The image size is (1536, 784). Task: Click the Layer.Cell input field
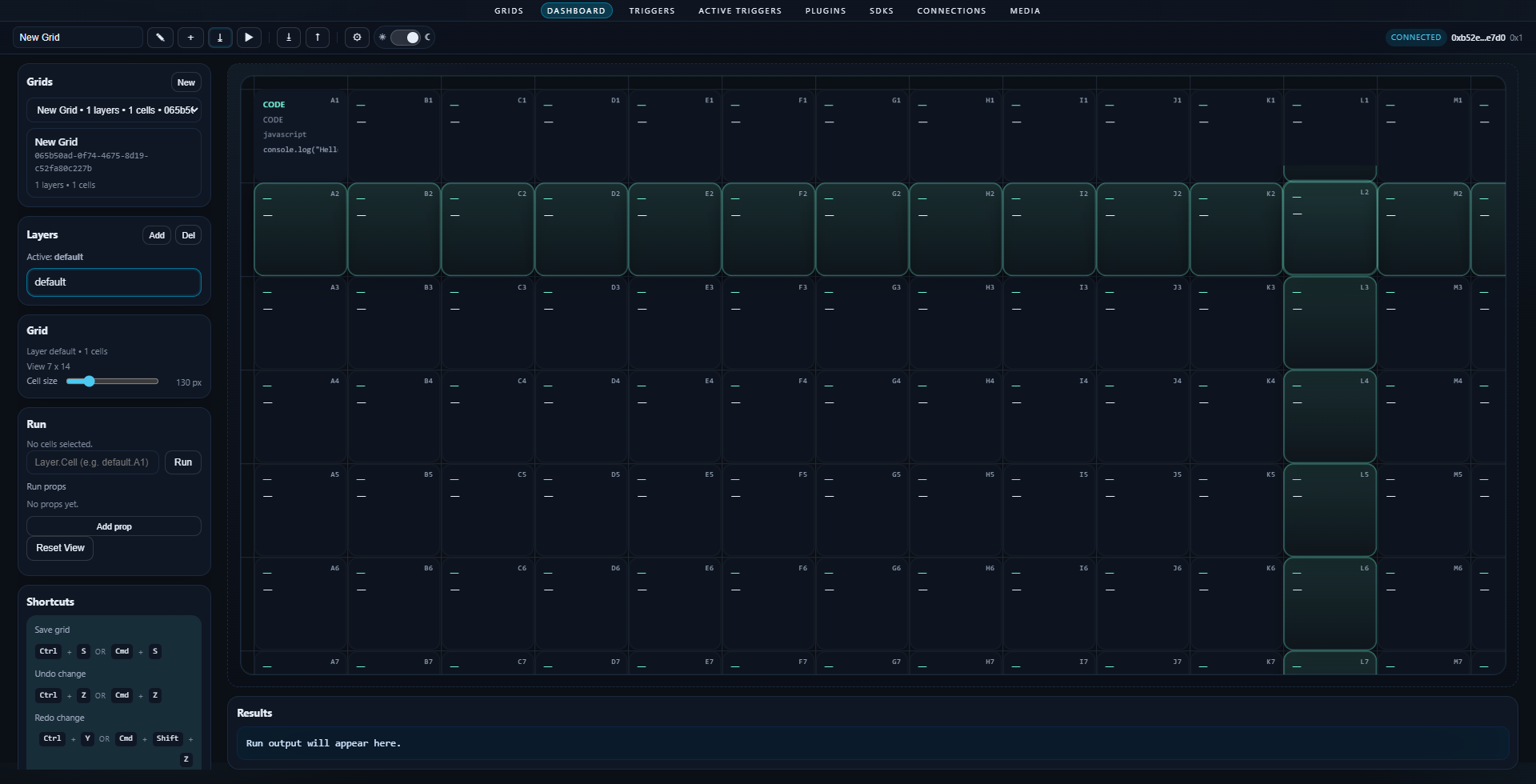tap(93, 462)
